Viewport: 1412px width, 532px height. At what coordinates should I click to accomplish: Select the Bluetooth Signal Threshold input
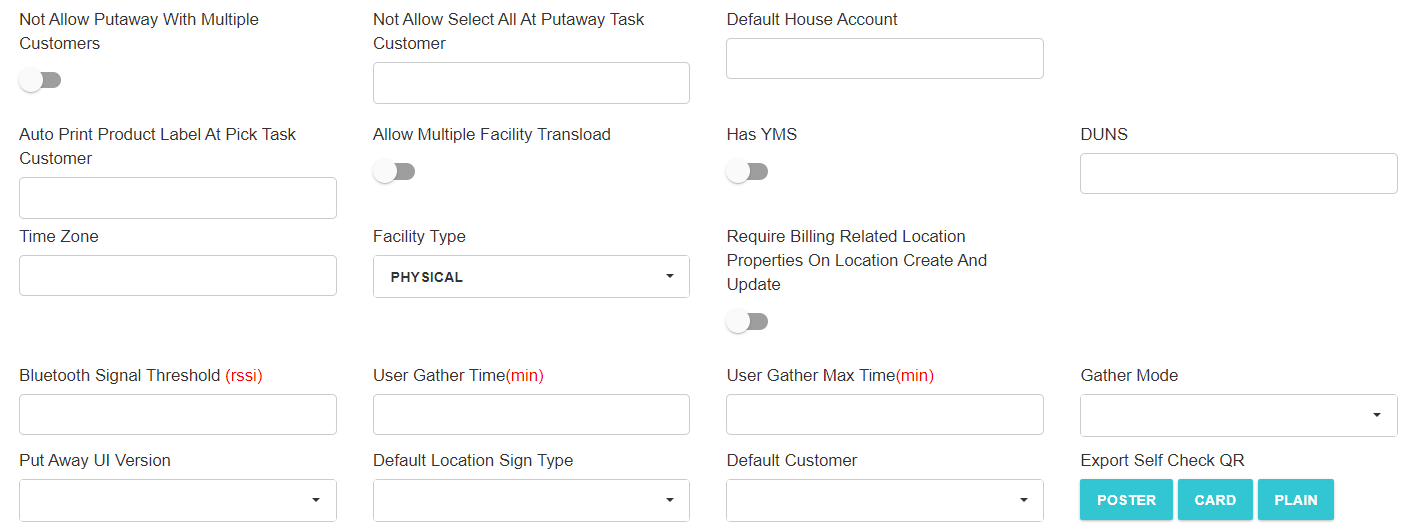177,415
